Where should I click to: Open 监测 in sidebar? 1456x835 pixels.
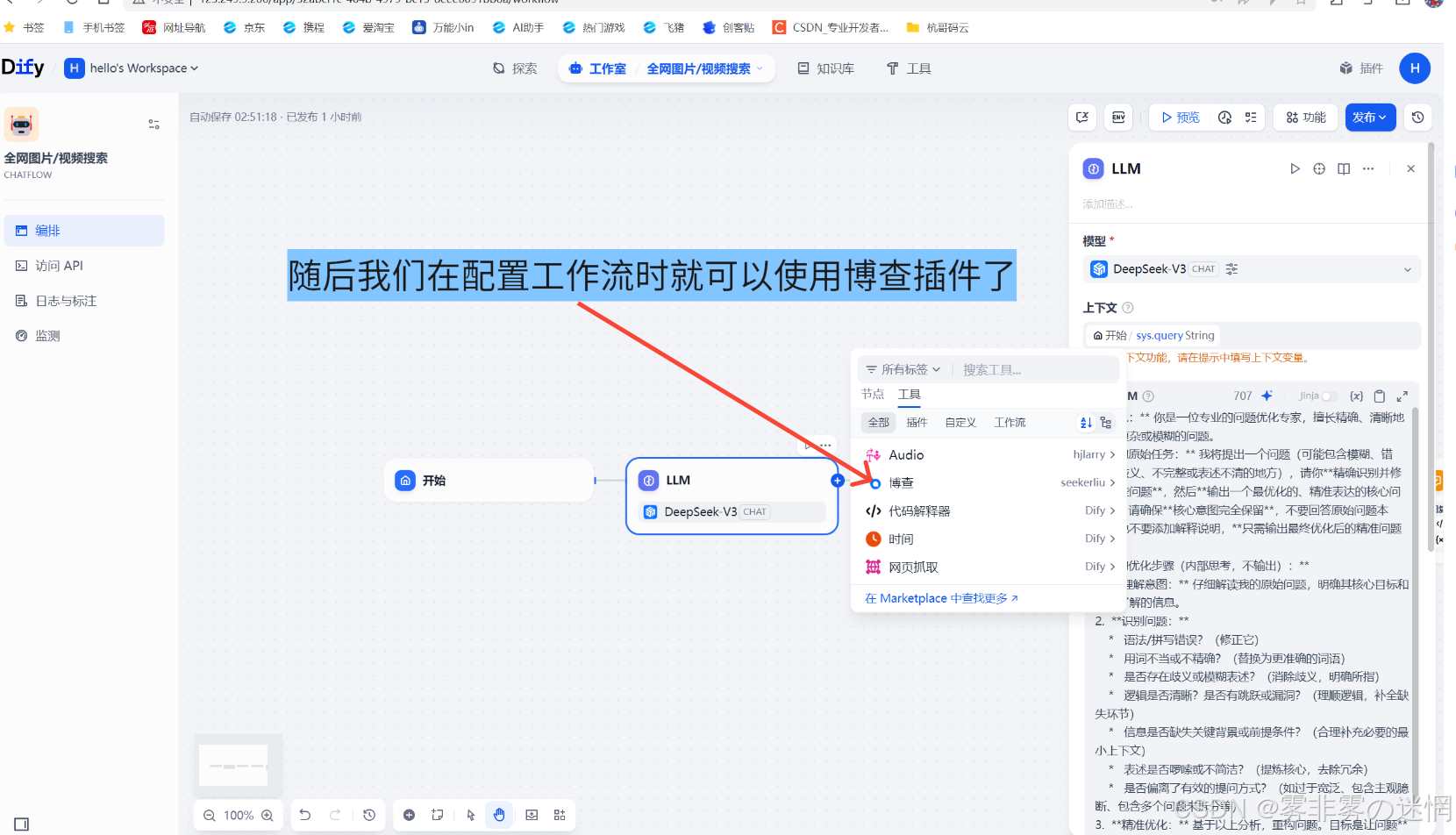(x=84, y=336)
